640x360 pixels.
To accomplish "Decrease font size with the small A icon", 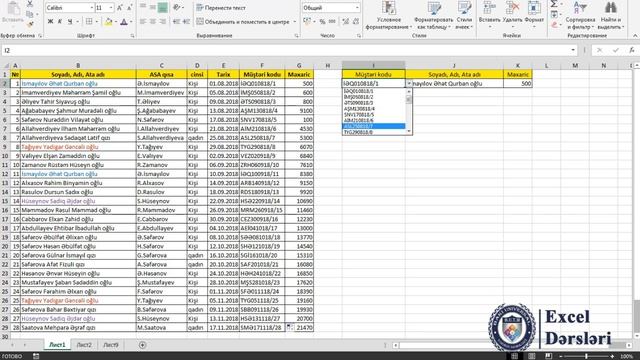I will pos(129,8).
